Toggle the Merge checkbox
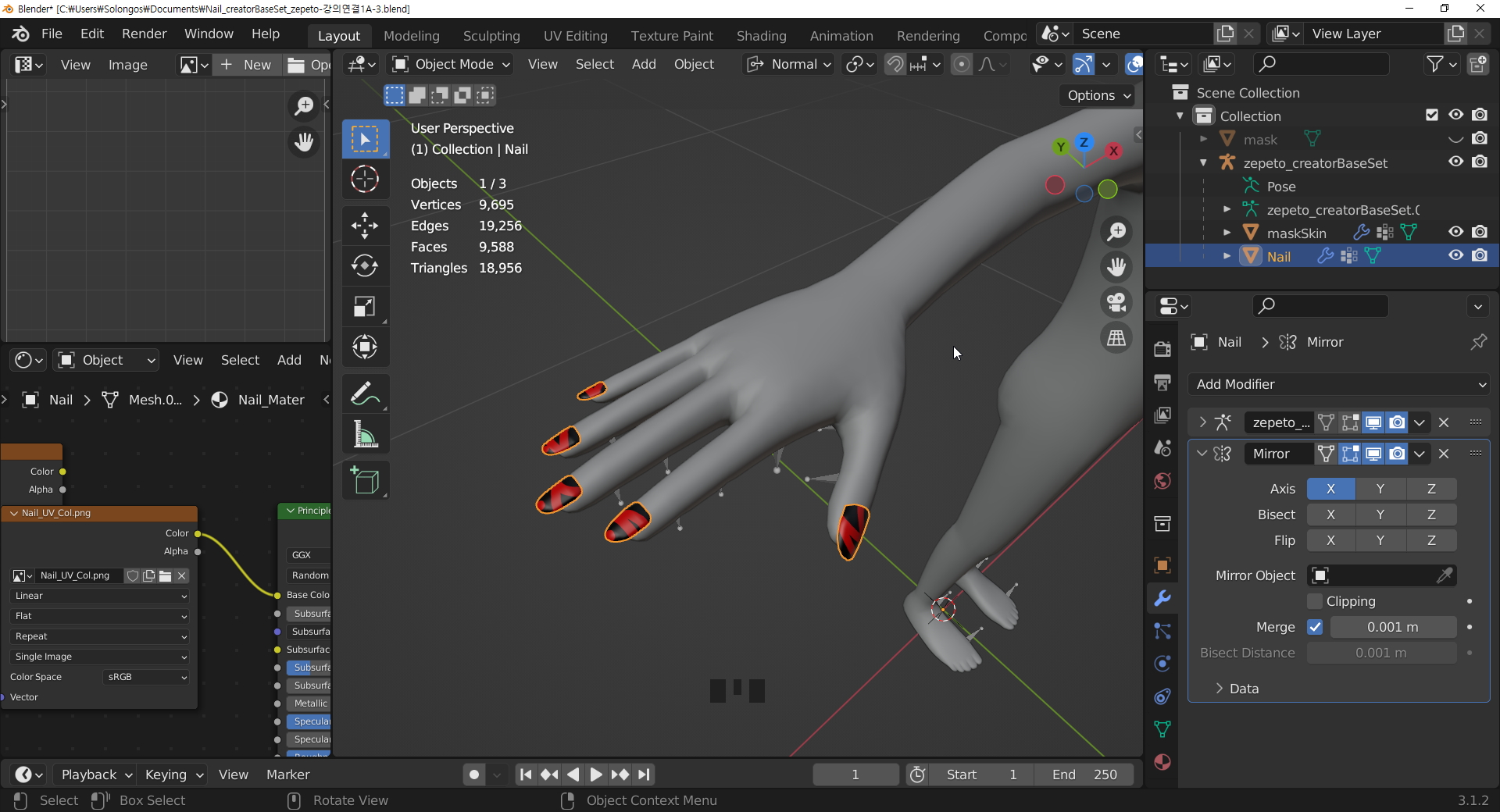This screenshot has height=812, width=1500. click(x=1316, y=627)
